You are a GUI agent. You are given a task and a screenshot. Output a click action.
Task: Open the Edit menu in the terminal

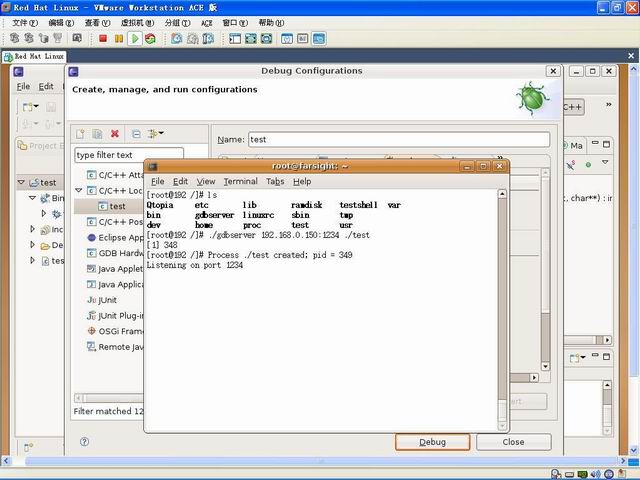click(x=180, y=181)
